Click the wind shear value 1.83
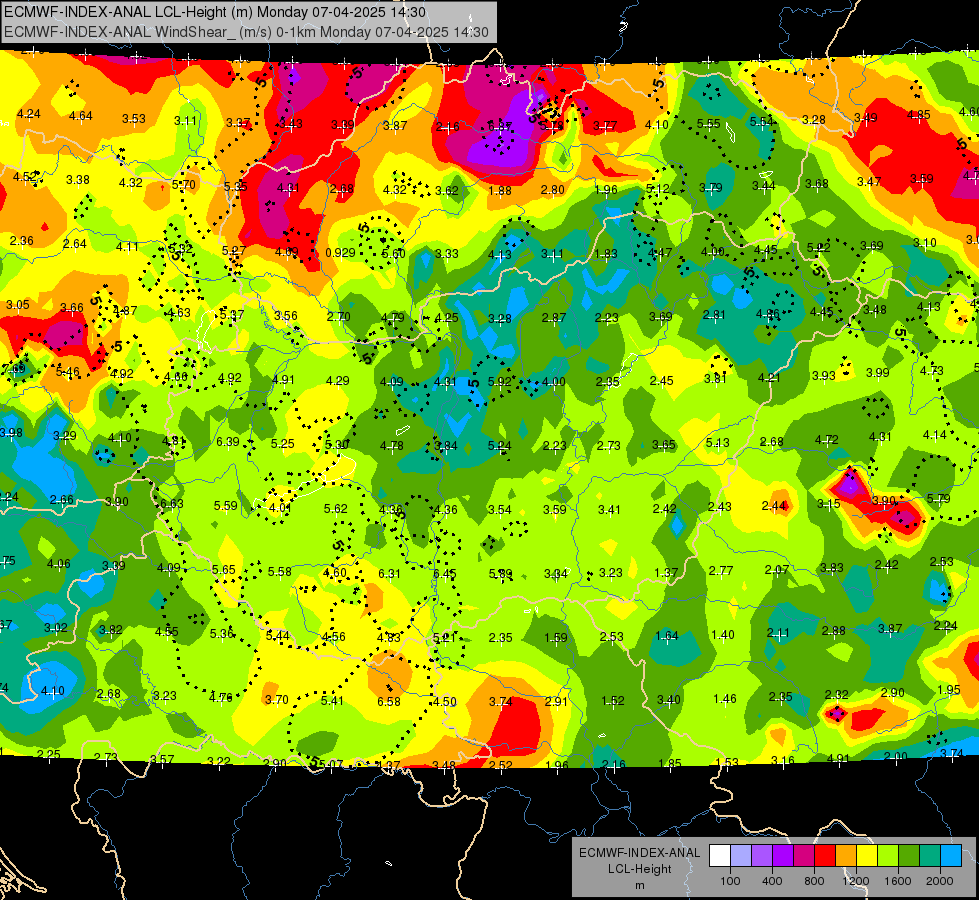This screenshot has width=979, height=900. 606,254
